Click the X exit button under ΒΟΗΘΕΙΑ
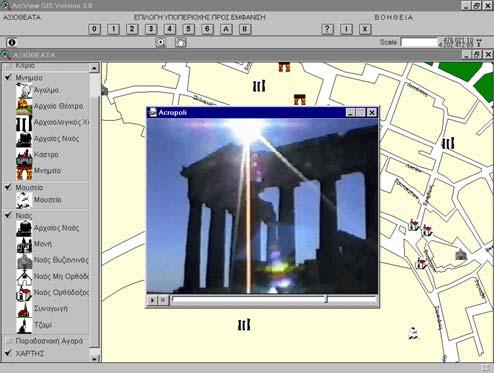This screenshot has width=494, height=373. point(365,29)
